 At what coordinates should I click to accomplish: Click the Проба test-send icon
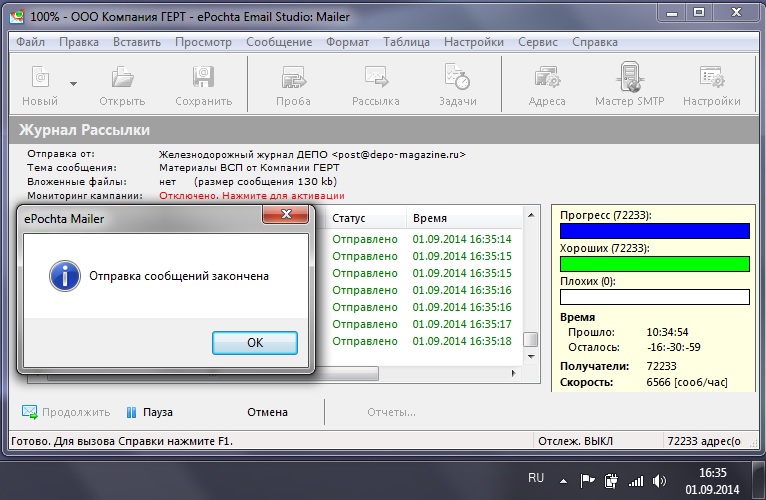(x=293, y=77)
